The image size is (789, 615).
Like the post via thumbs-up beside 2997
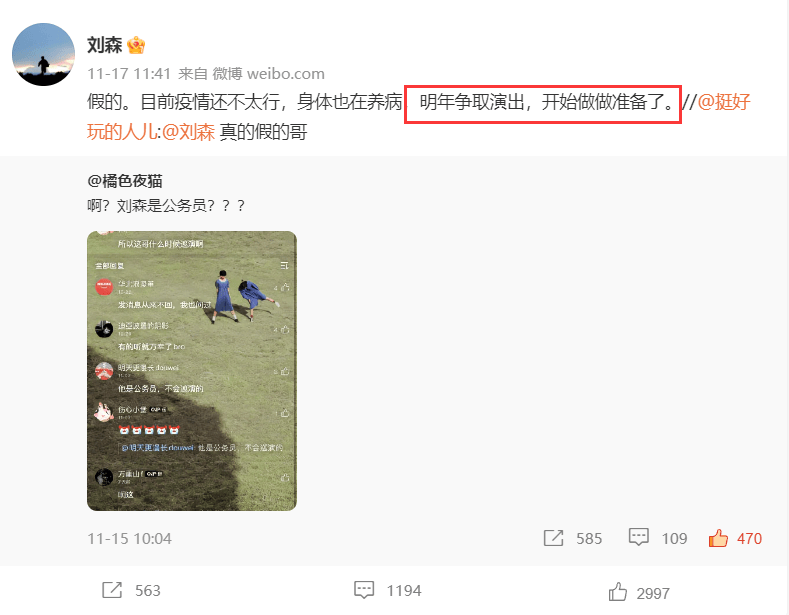[617, 592]
